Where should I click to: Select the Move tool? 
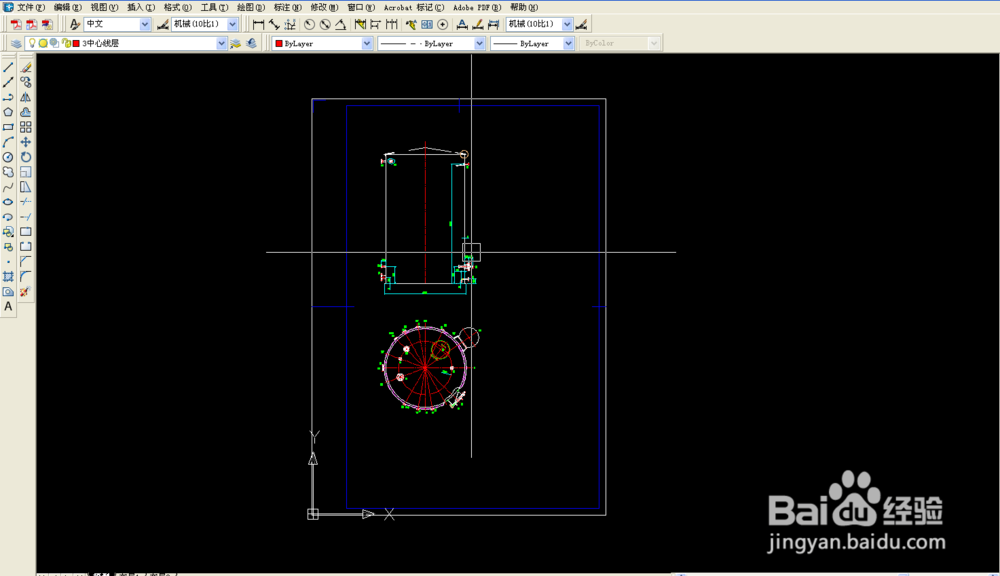[26, 142]
